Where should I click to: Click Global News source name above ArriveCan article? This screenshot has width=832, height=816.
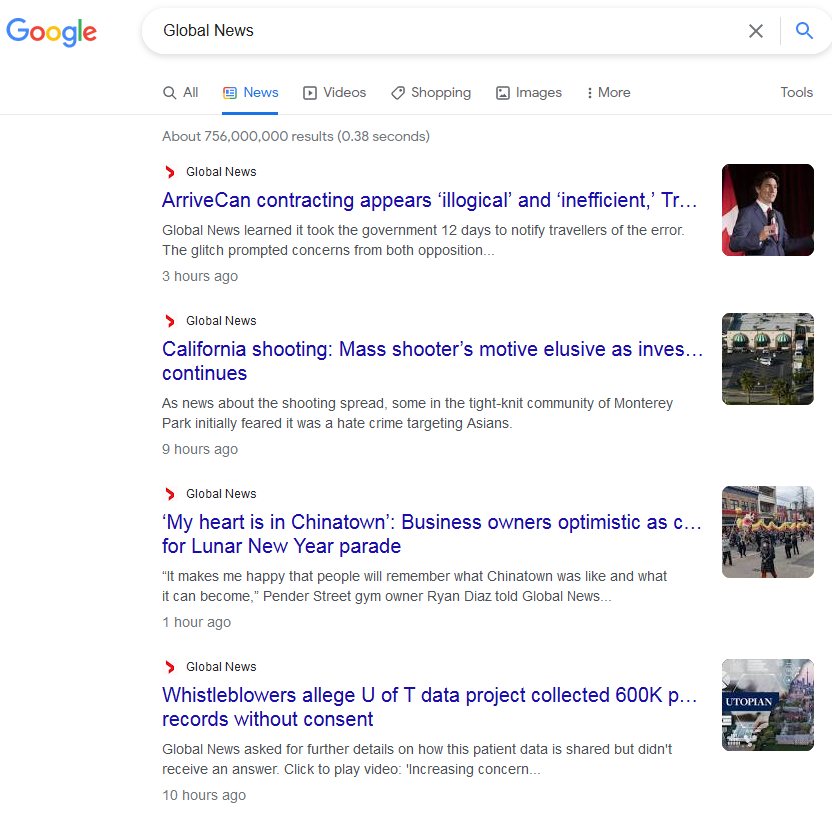tap(221, 172)
